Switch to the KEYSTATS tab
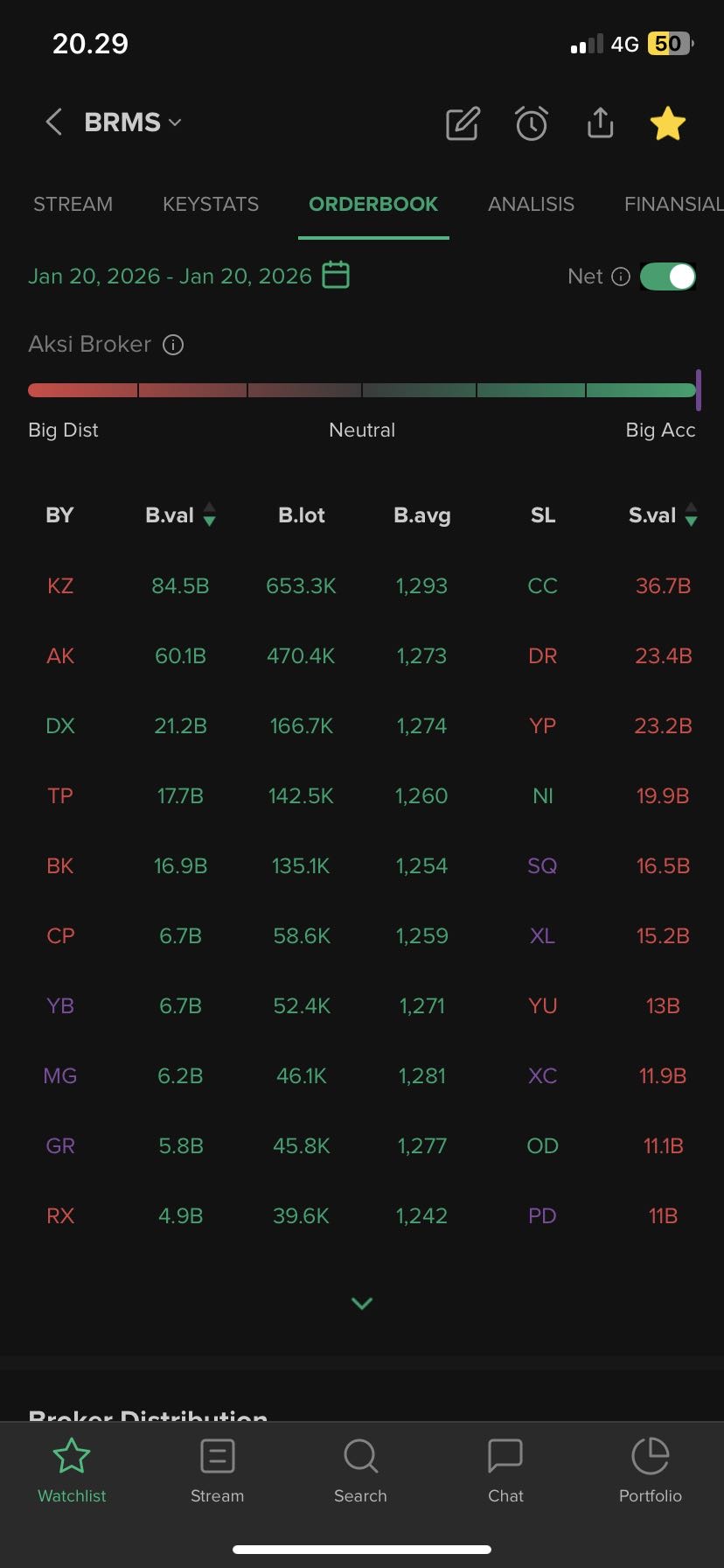Image resolution: width=724 pixels, height=1568 pixels. pyautogui.click(x=211, y=205)
